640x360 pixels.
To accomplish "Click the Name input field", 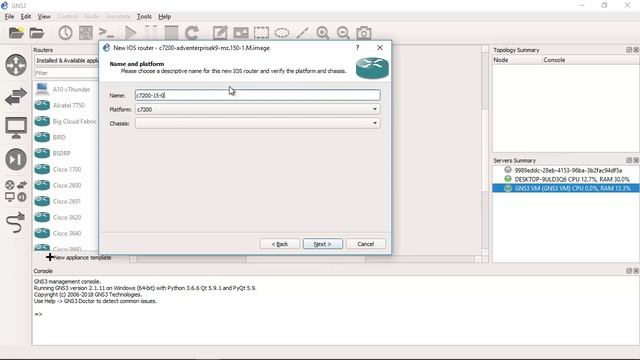I will pos(258,95).
